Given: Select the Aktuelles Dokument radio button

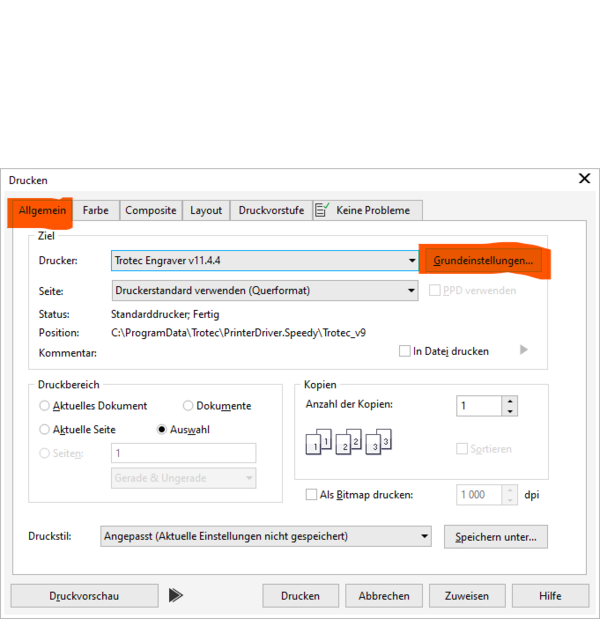Looking at the screenshot, I should [45, 406].
